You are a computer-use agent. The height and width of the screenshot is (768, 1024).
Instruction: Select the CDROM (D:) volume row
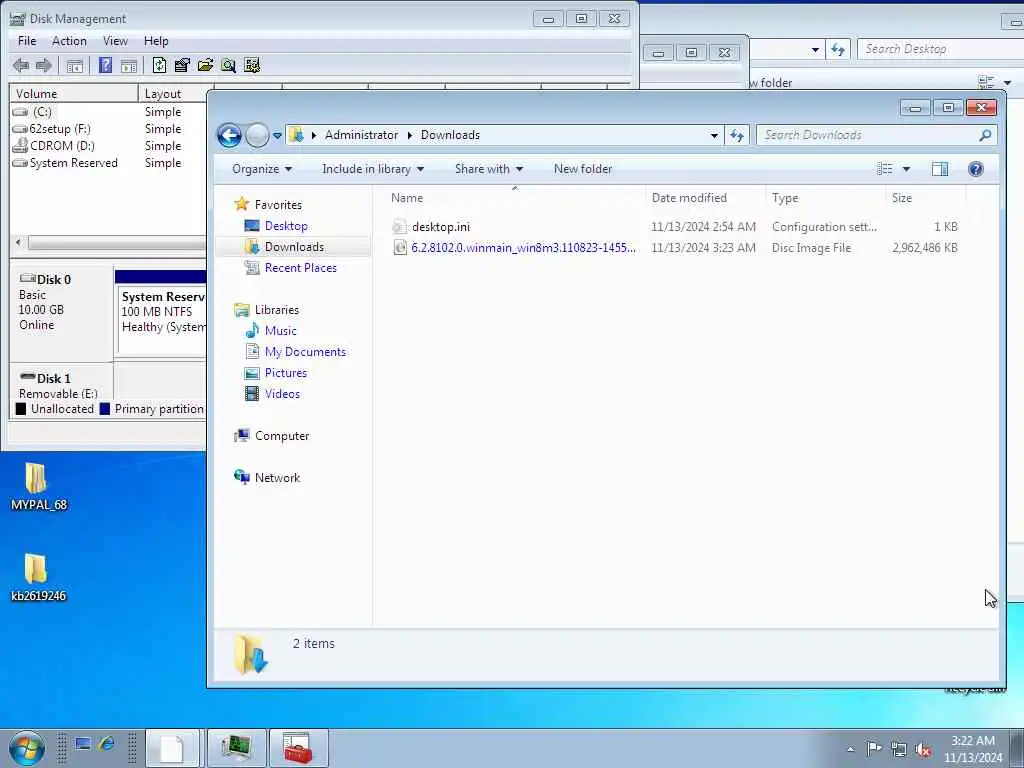tap(108, 146)
